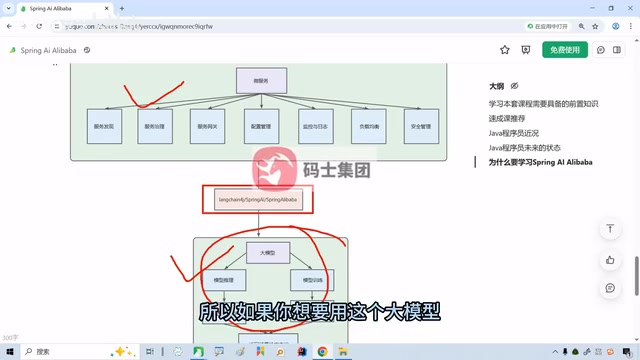Close the Spring Ai Alibaba tab
The height and width of the screenshot is (360, 640).
click(107, 8)
